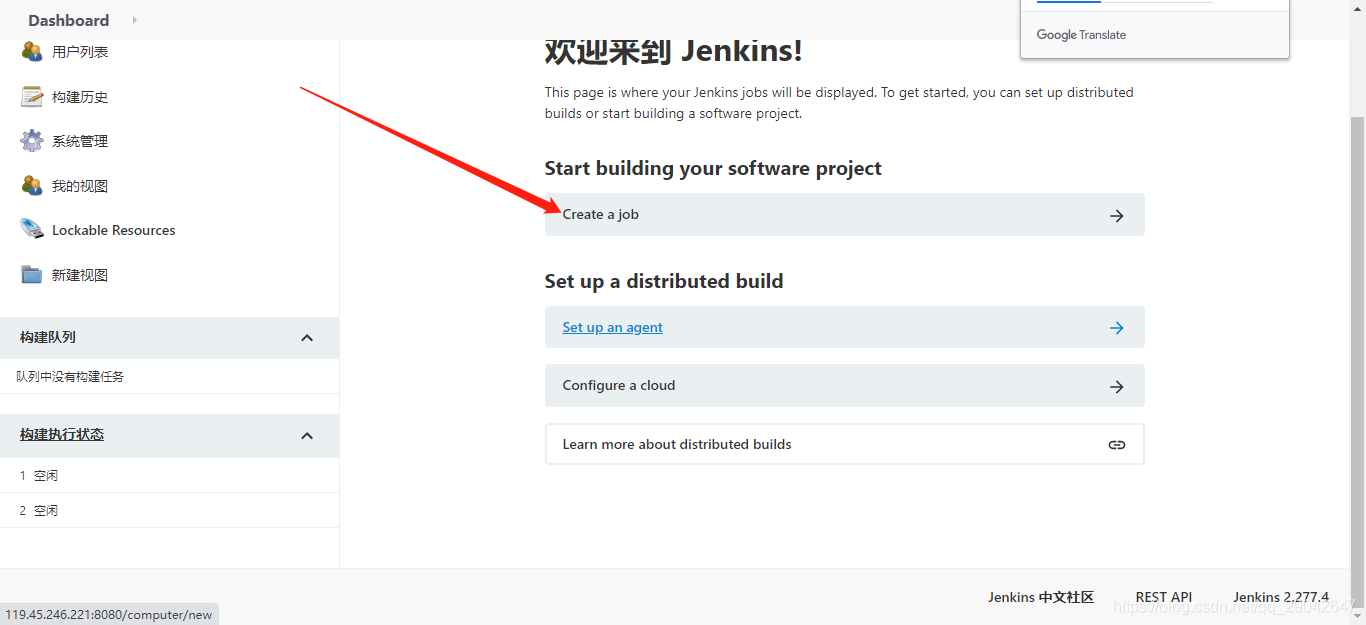Click Start building your software project heading
The height and width of the screenshot is (625, 1366).
click(x=713, y=168)
